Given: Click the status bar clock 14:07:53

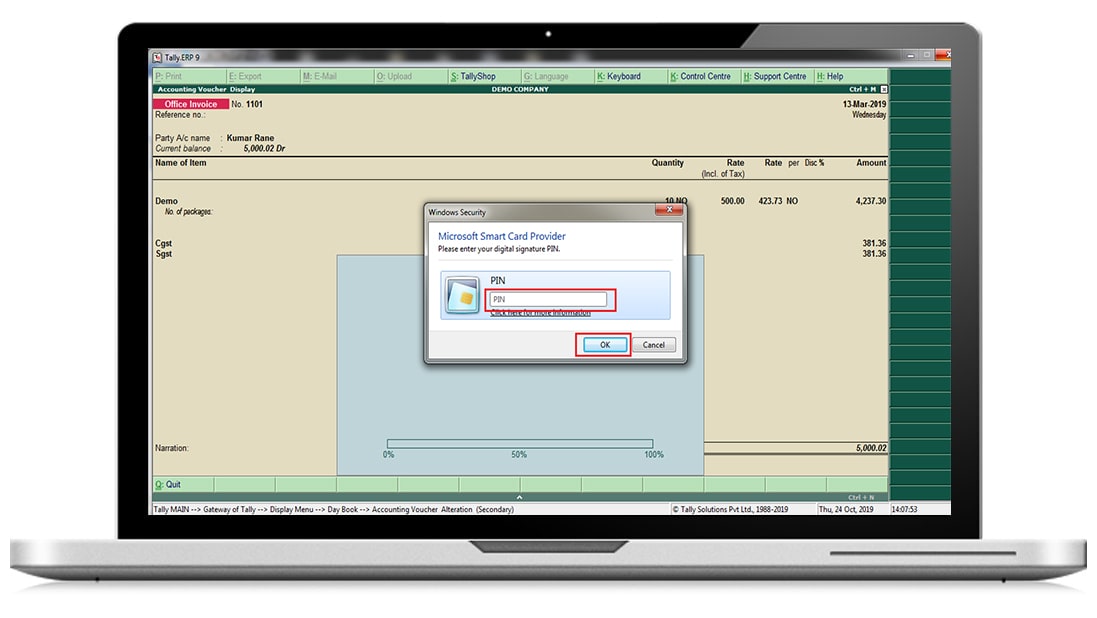Looking at the screenshot, I should point(904,510).
